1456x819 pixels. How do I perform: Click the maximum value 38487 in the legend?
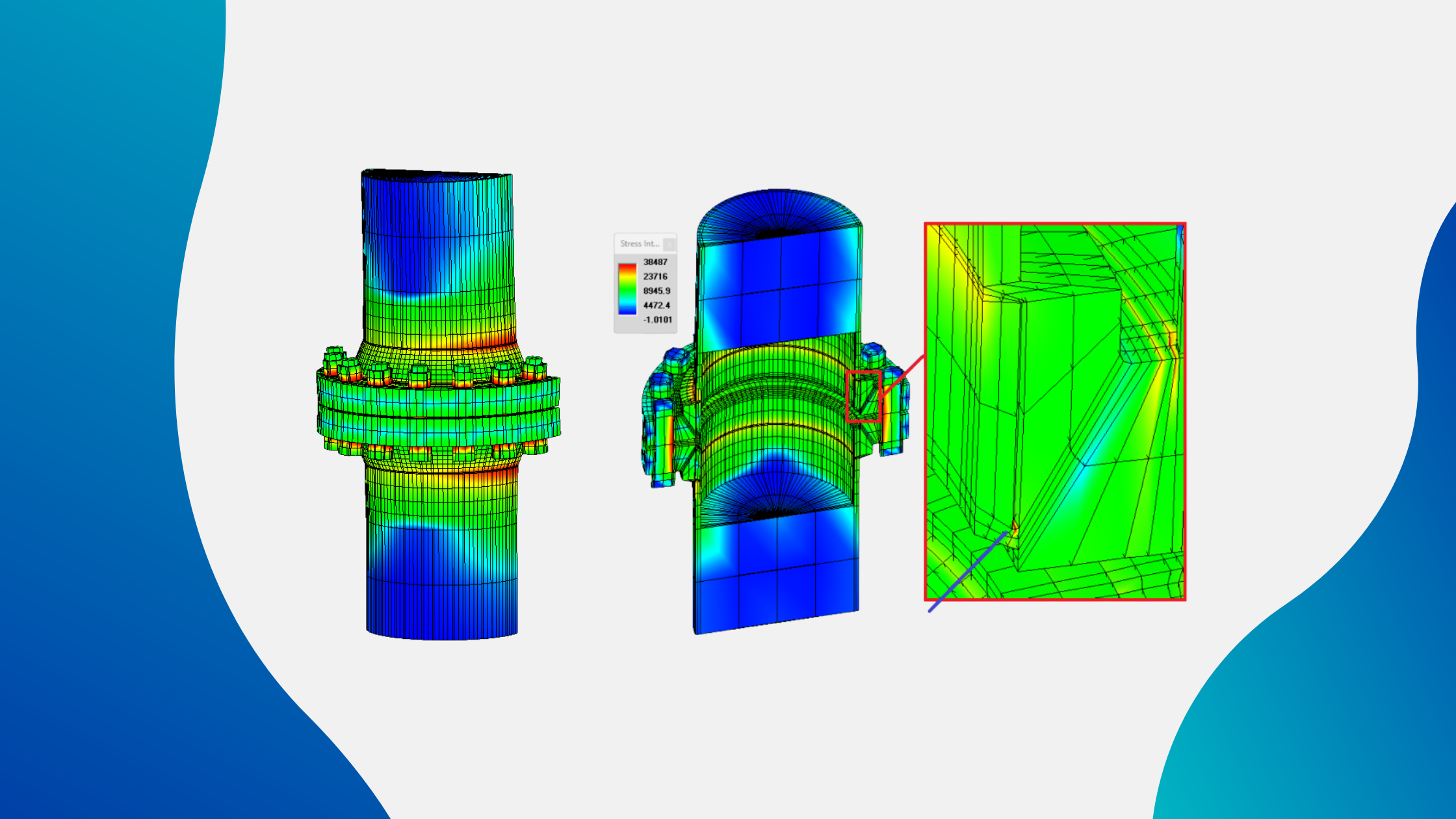pyautogui.click(x=655, y=262)
